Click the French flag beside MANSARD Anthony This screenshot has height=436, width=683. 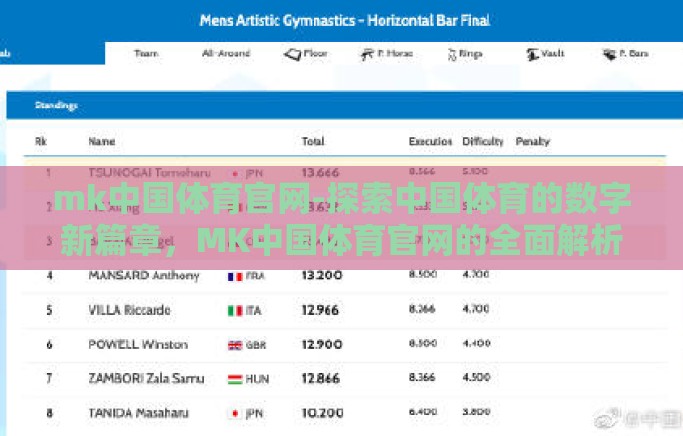[235, 277]
